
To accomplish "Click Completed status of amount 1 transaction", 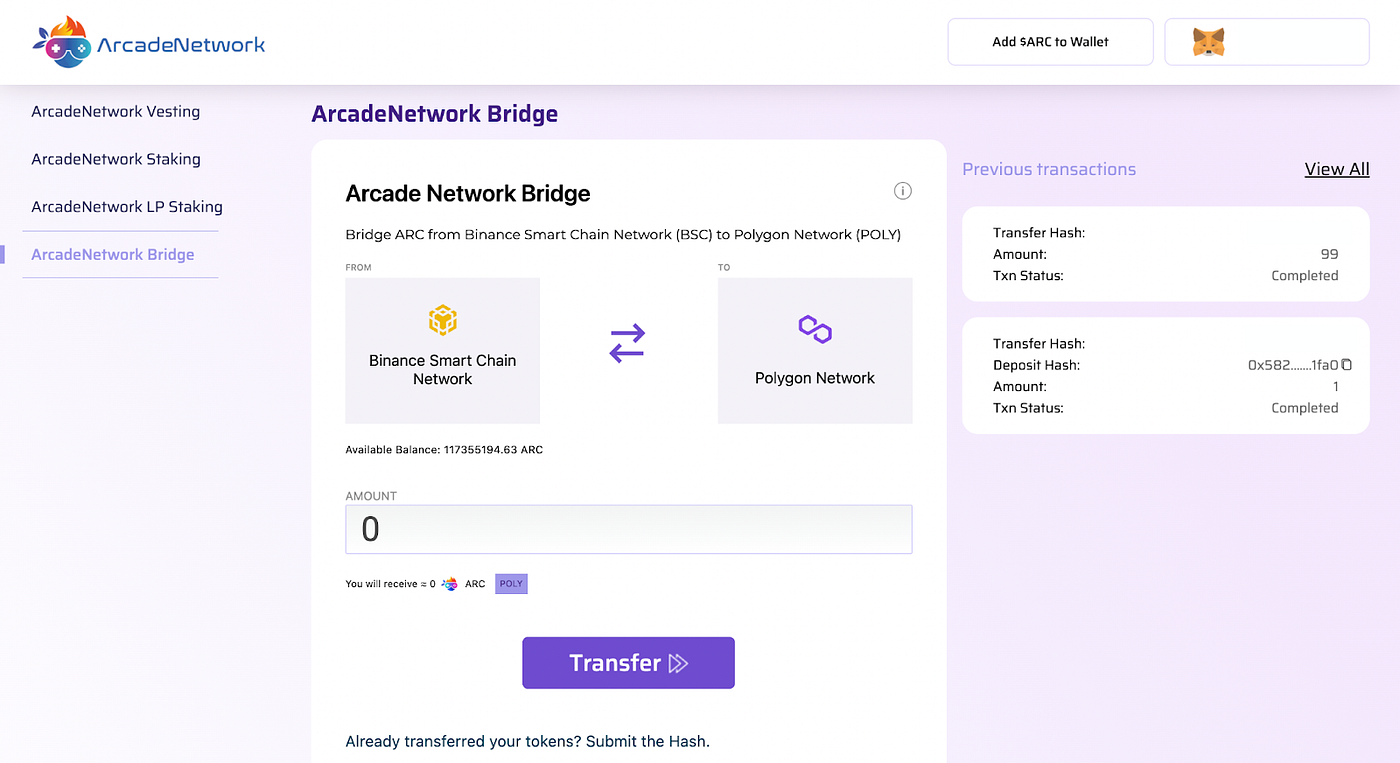I will pyautogui.click(x=1305, y=408).
